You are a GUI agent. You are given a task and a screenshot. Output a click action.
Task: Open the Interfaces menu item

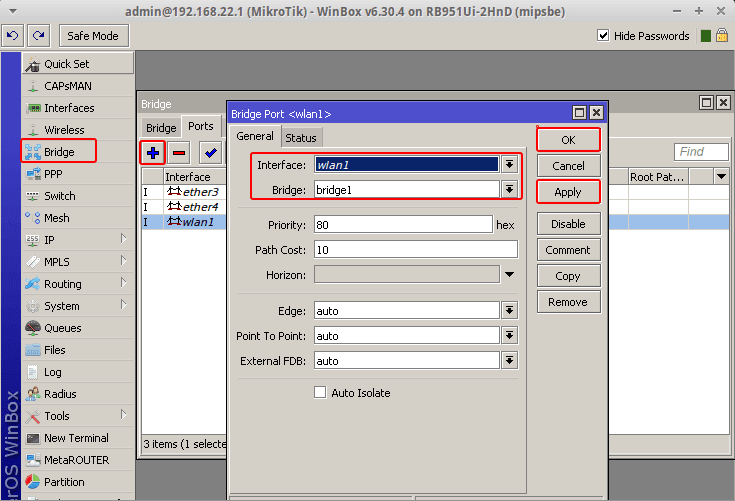78,108
